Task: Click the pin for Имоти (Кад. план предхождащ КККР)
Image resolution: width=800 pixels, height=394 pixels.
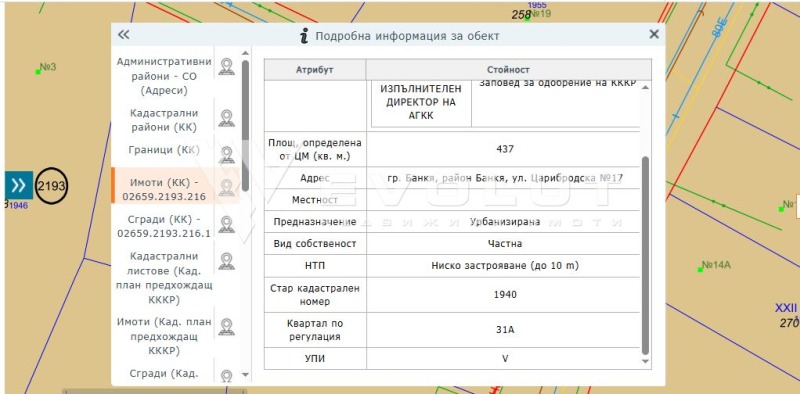Action: tap(227, 327)
